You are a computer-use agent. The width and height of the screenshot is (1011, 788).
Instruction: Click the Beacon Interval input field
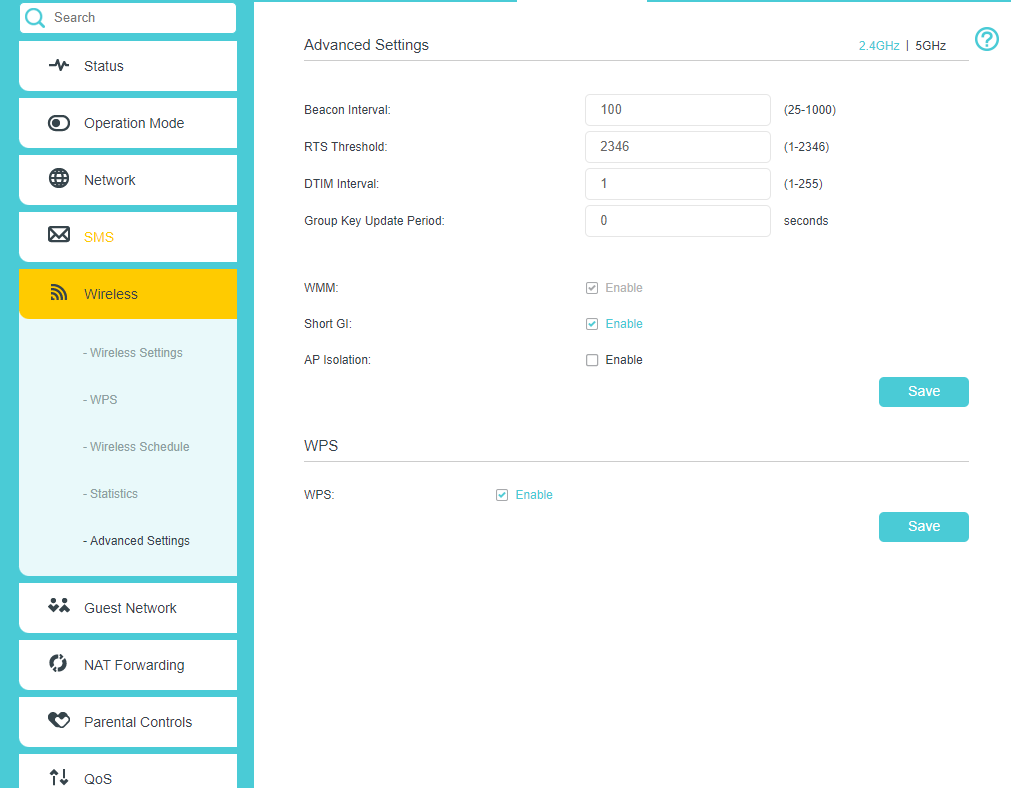pos(678,110)
